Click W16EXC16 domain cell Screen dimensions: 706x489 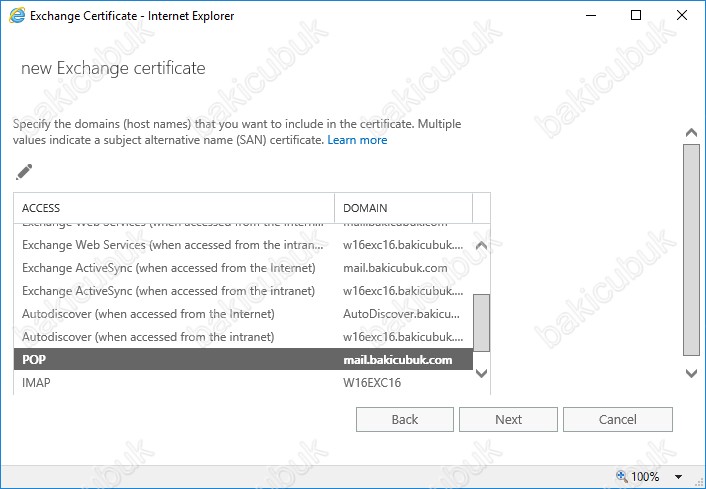[x=372, y=382]
